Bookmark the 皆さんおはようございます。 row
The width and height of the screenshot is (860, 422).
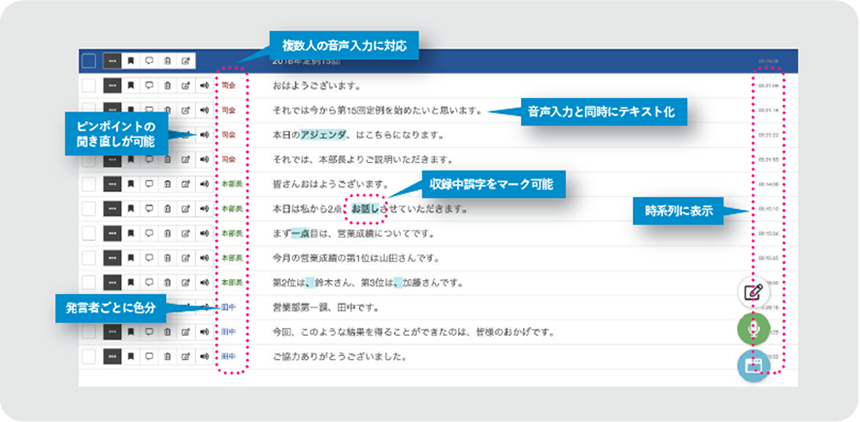pyautogui.click(x=131, y=184)
